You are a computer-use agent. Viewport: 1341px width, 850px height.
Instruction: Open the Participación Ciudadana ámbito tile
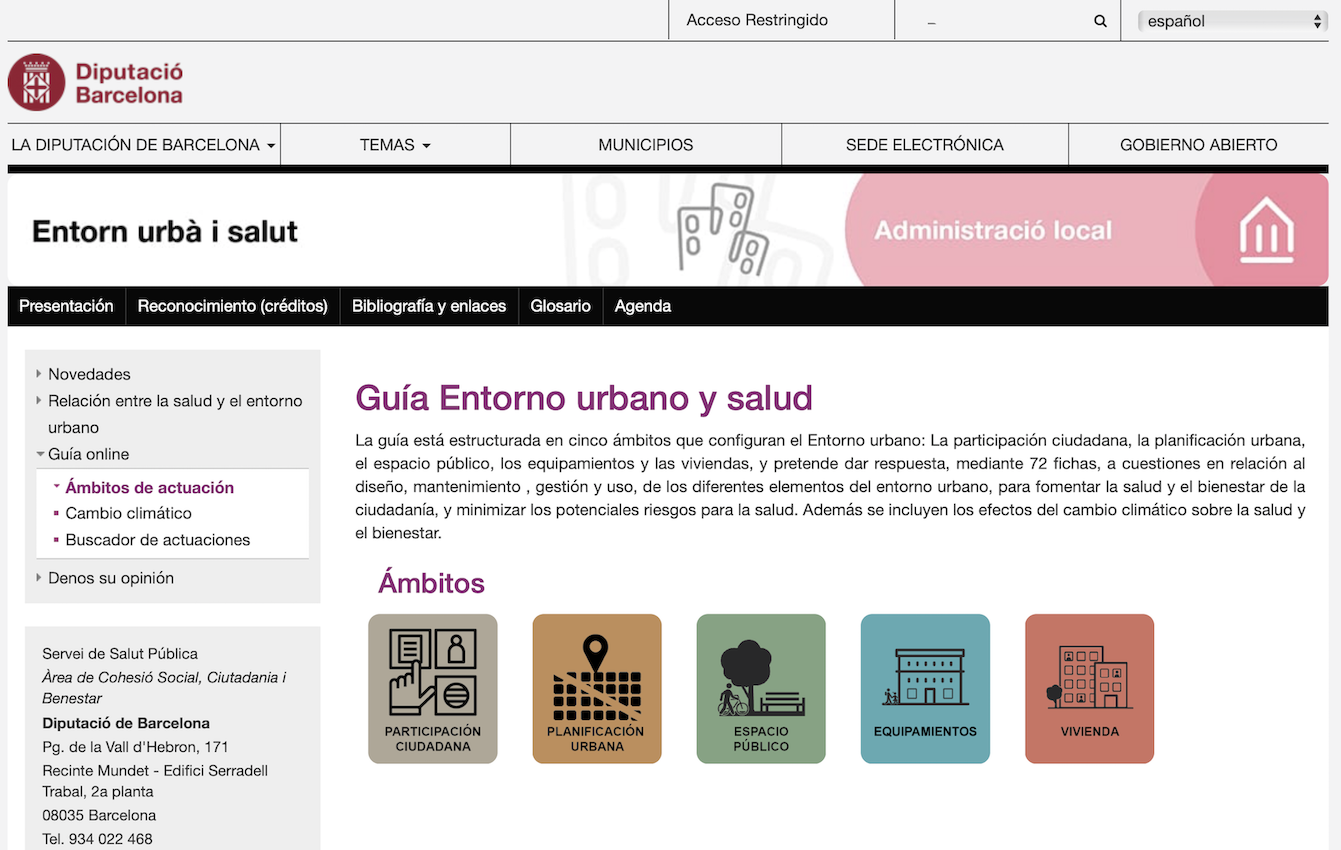click(x=433, y=688)
